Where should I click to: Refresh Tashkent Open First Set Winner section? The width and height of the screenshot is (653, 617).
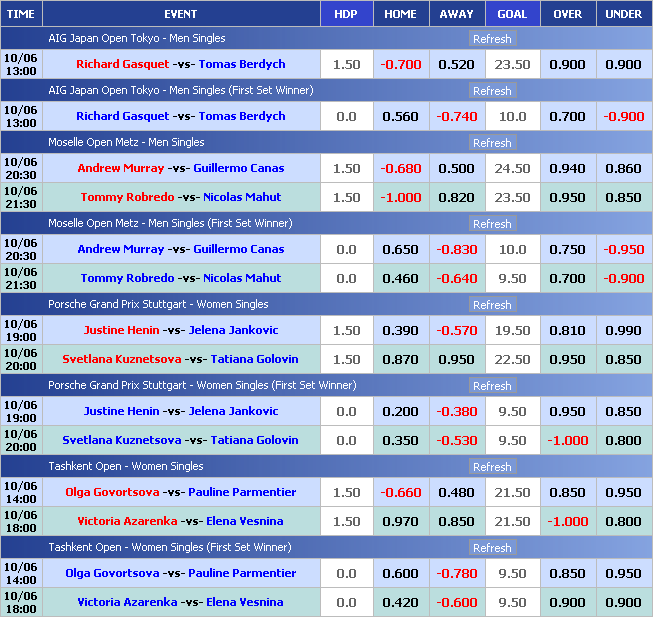click(491, 548)
